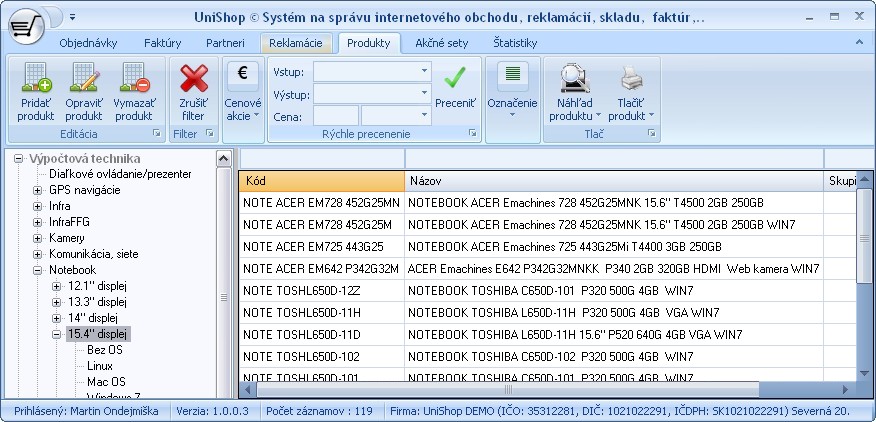Image resolution: width=876 pixels, height=422 pixels.
Task: Click the filter row cell above Kód
Action: click(322, 159)
